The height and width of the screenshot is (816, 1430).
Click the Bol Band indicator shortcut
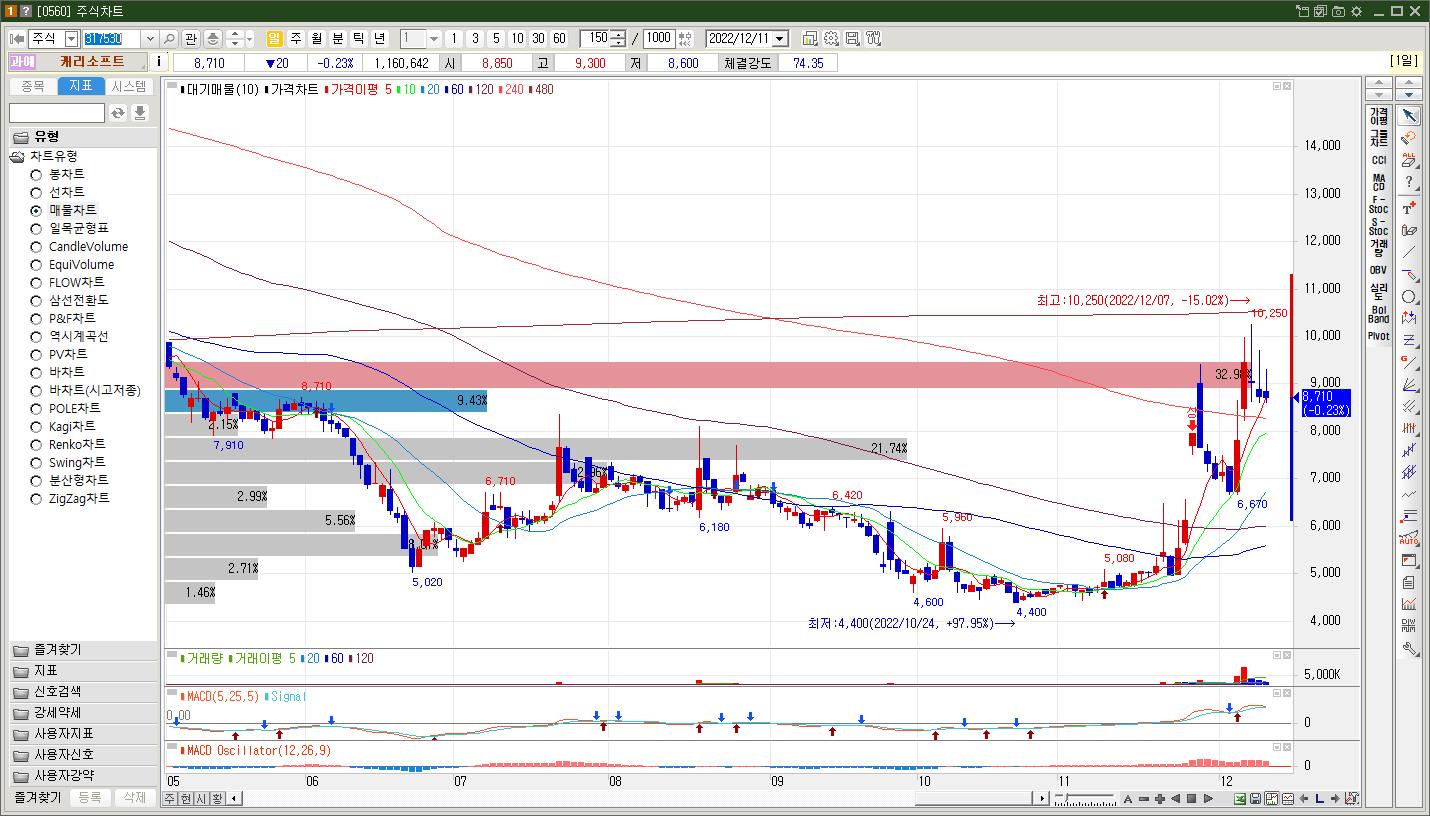[x=1379, y=314]
